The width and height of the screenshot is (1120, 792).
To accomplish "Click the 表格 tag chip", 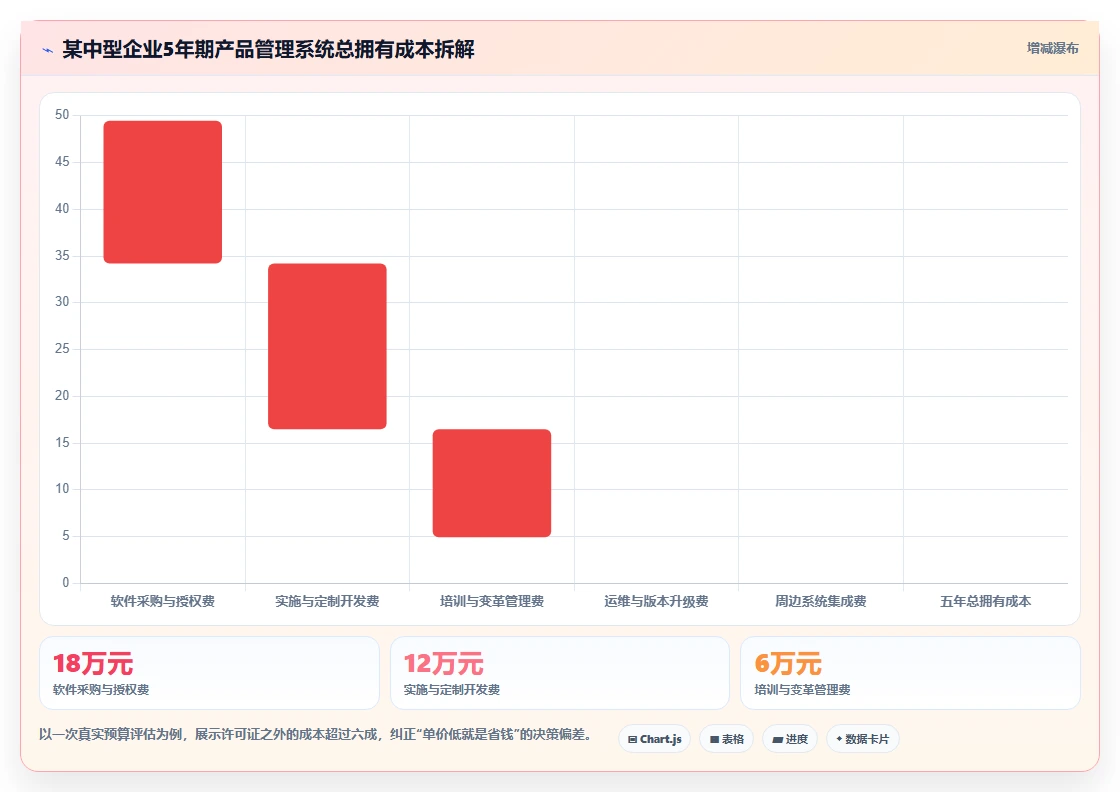I will (726, 739).
